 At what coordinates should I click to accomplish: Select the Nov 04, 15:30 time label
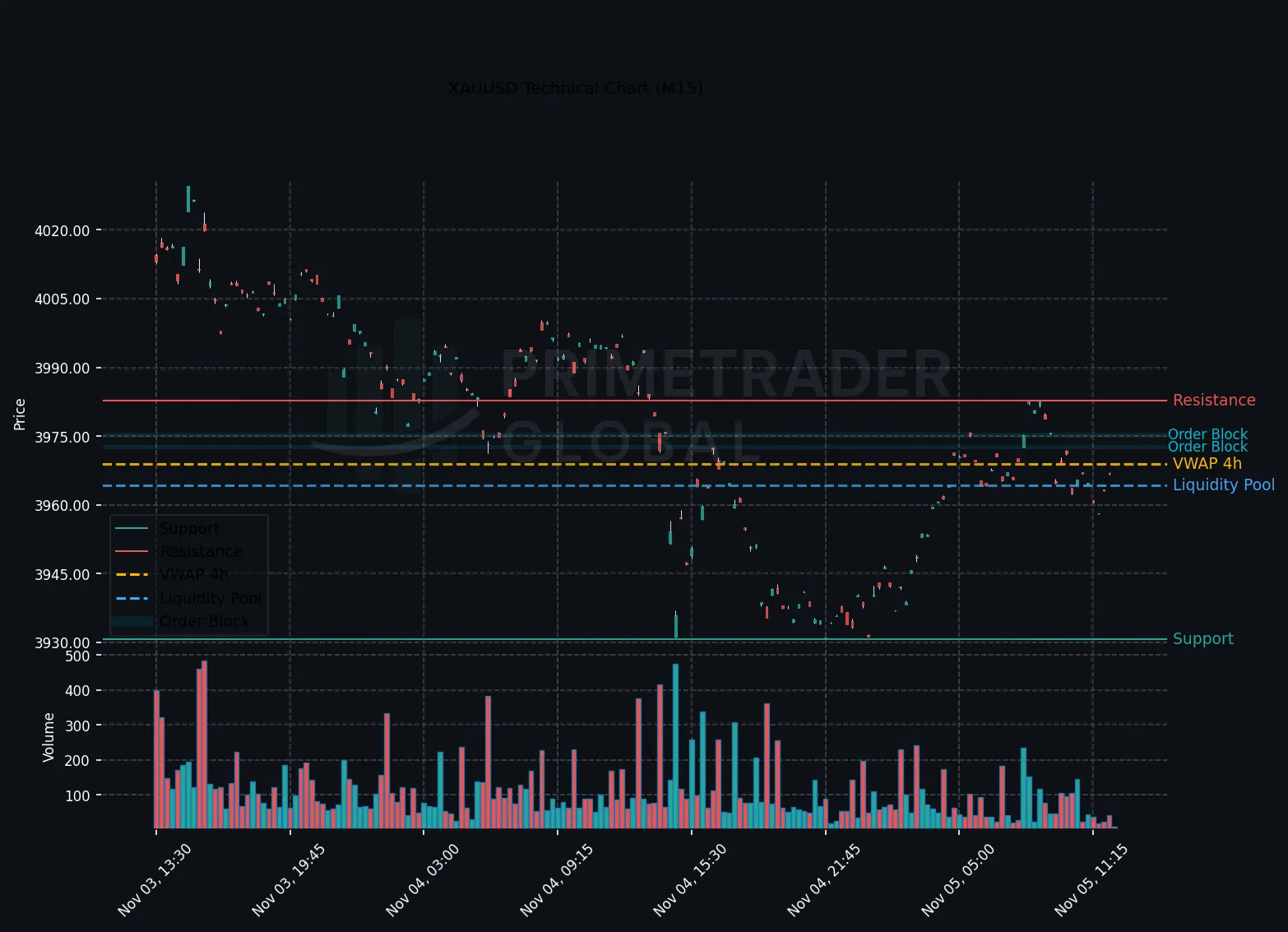coord(690,879)
